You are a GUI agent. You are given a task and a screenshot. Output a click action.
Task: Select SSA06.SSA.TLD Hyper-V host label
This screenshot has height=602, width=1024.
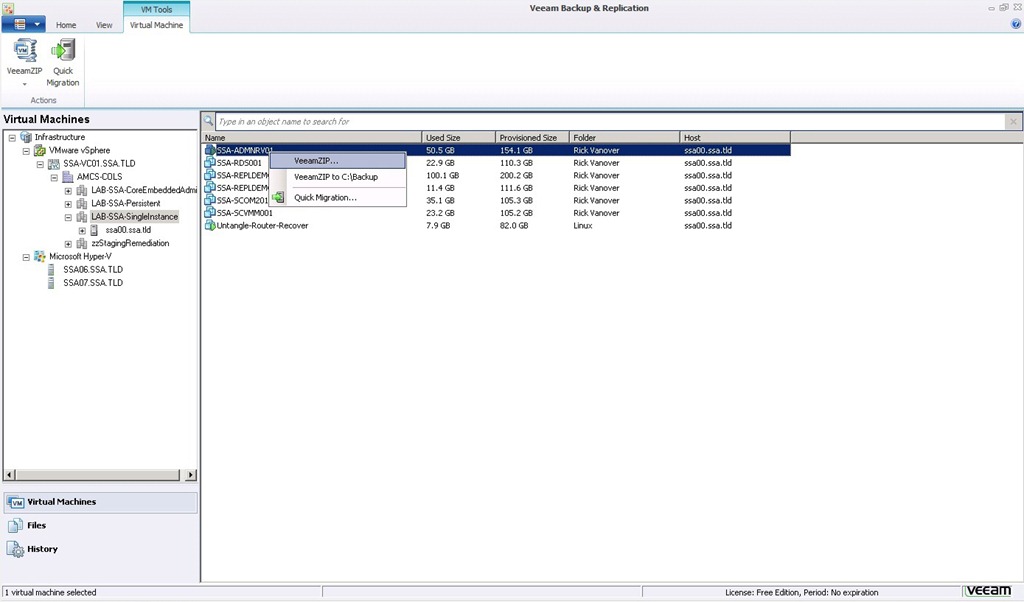(x=93, y=270)
